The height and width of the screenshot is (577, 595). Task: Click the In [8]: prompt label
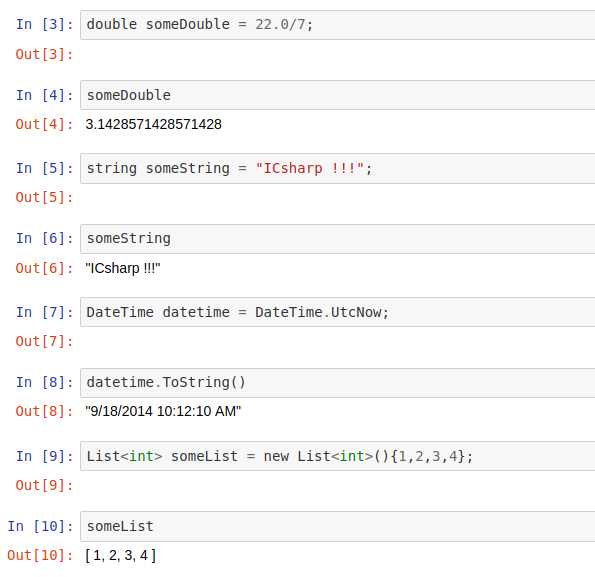click(44, 382)
